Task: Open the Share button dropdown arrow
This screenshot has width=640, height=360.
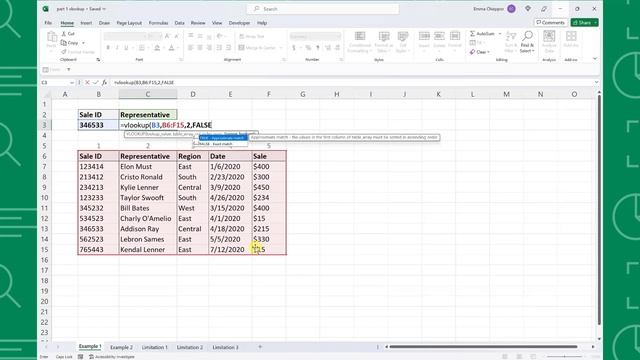Action: [x=596, y=22]
